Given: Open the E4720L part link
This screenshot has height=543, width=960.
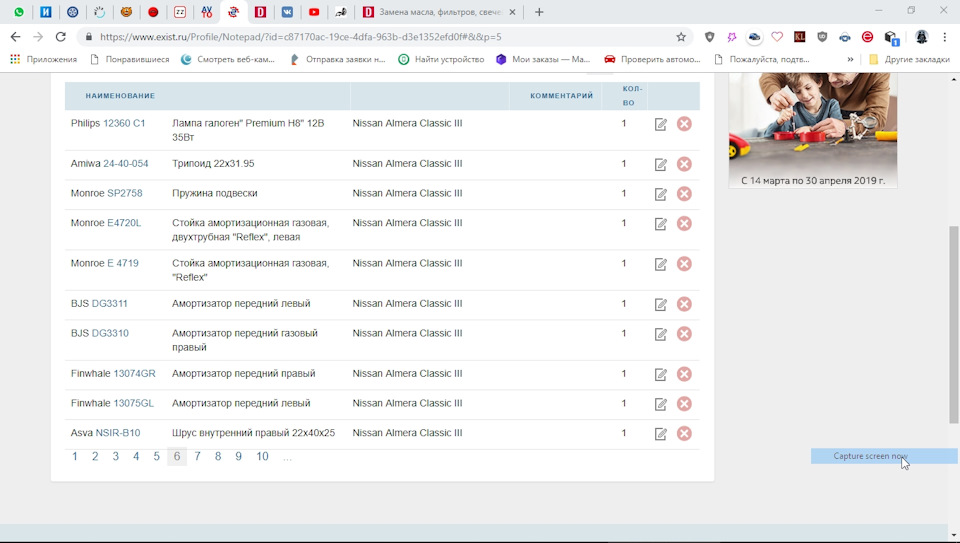Looking at the screenshot, I should [x=124, y=223].
